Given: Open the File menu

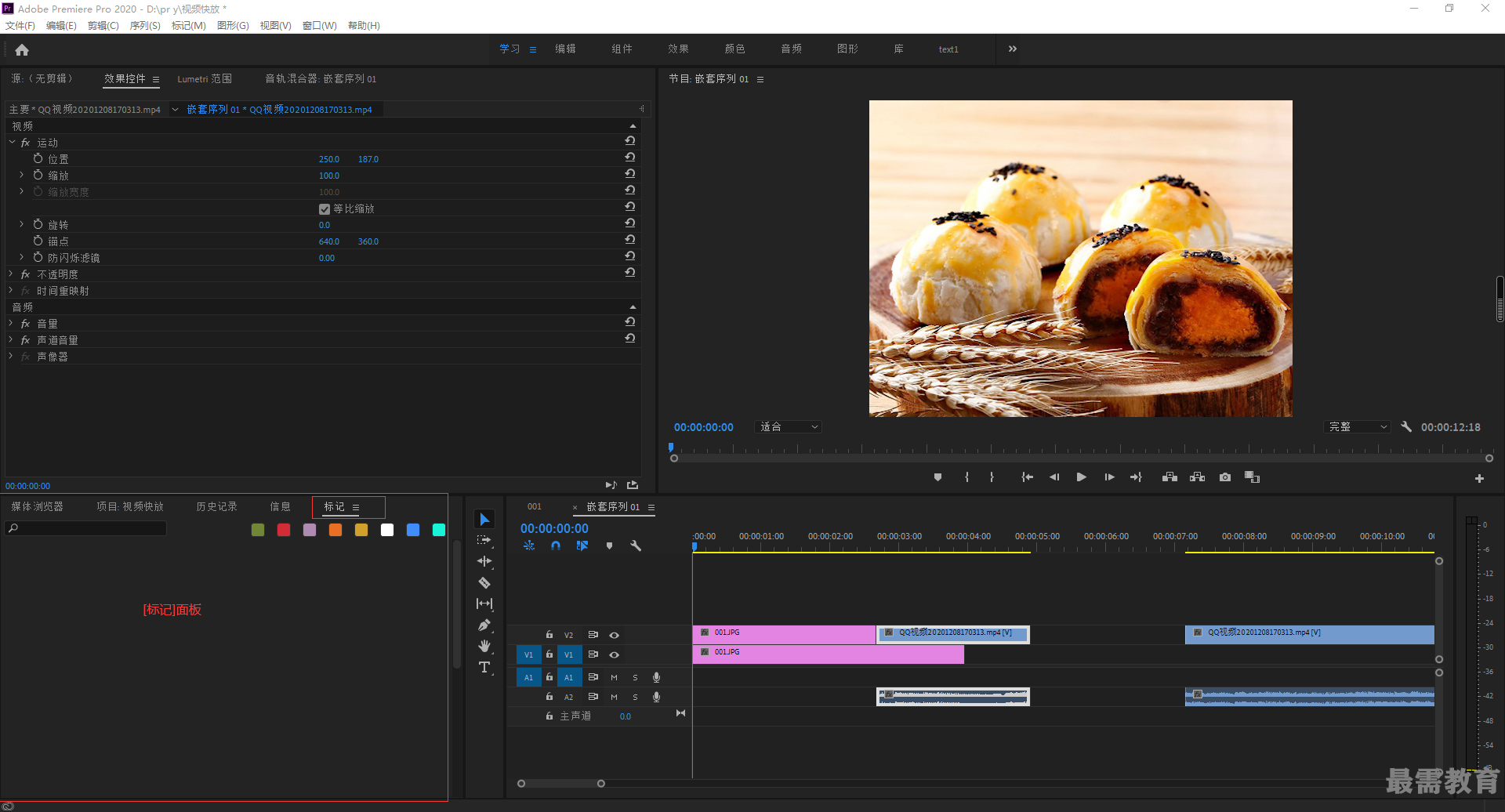Looking at the screenshot, I should 20,26.
